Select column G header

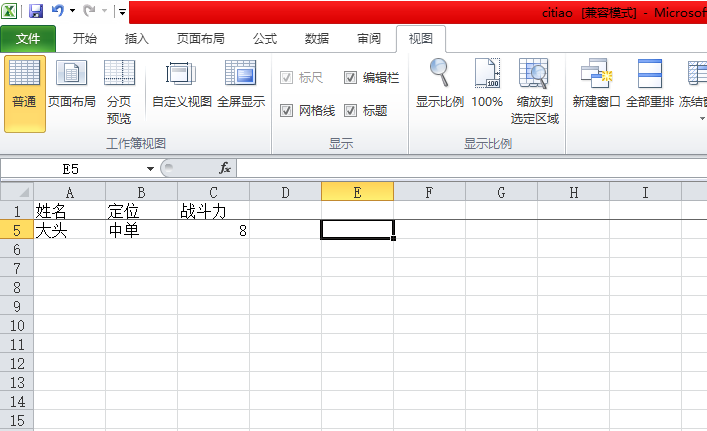coord(501,192)
